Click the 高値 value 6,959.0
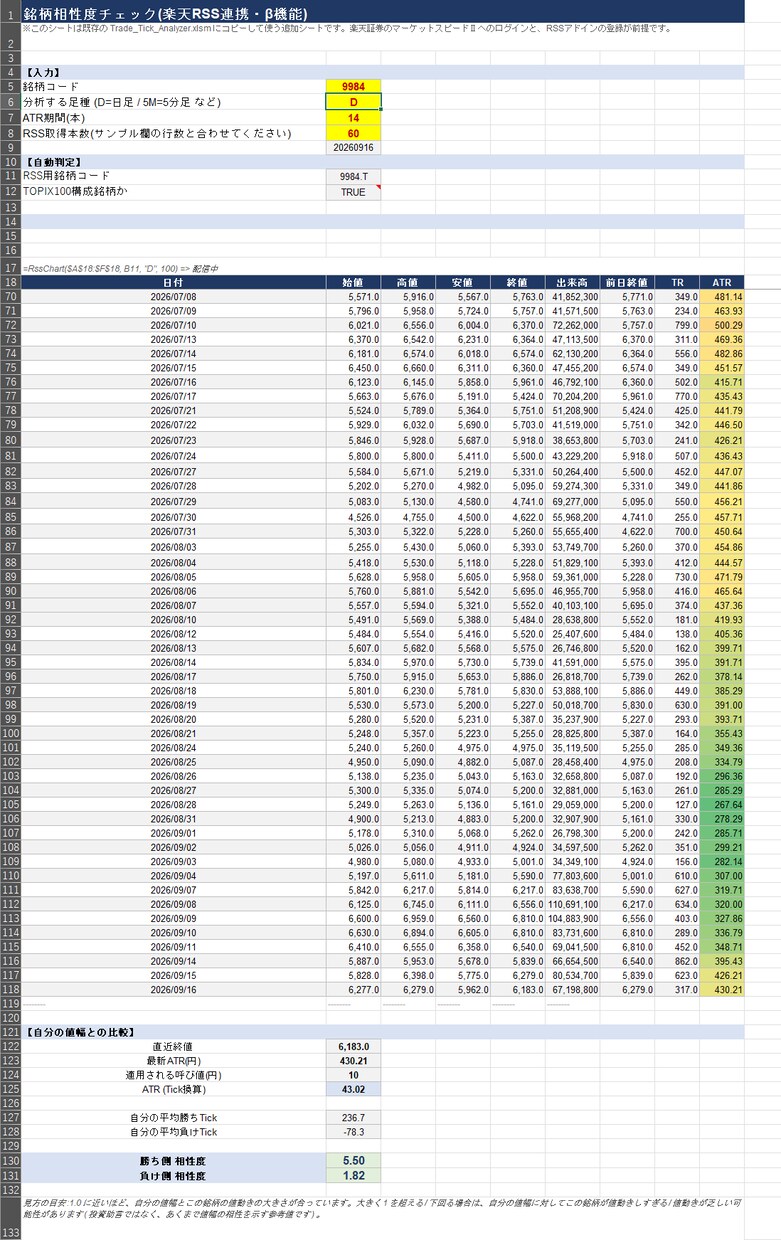Image resolution: width=781 pixels, height=1240 pixels. (x=408, y=919)
